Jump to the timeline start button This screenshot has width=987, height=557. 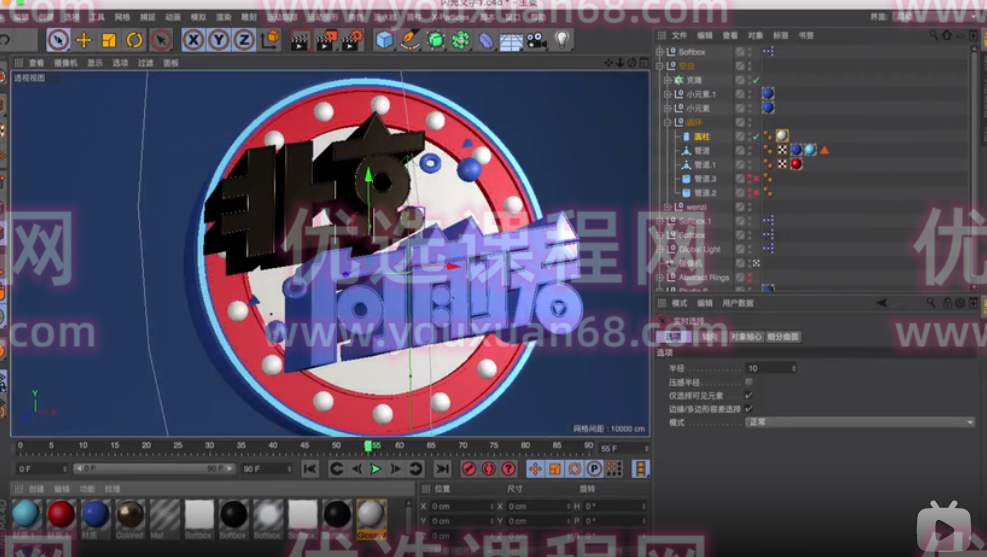coord(310,468)
